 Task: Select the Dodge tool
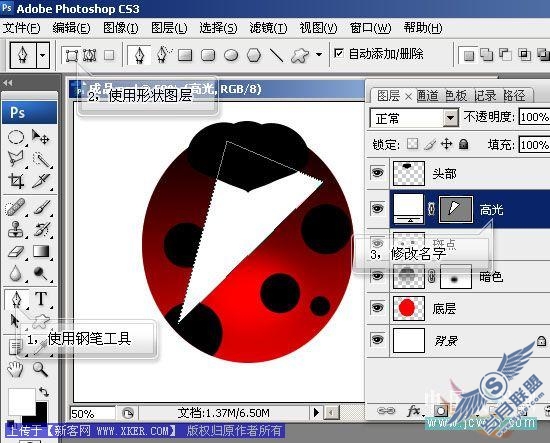click(x=41, y=274)
